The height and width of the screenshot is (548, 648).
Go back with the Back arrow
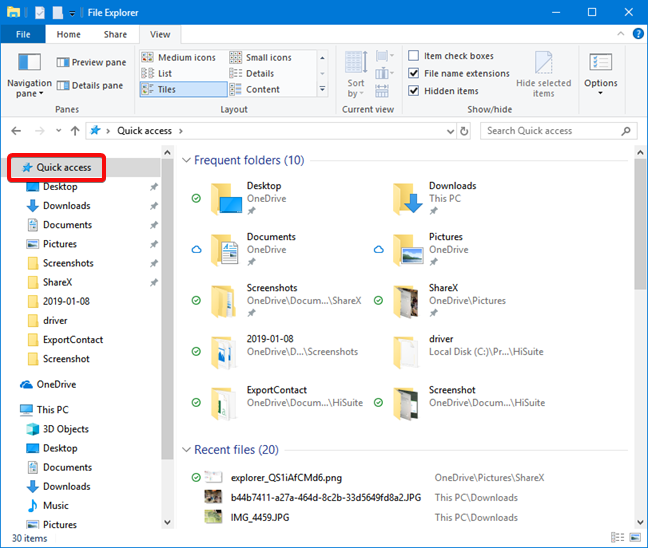coord(16,131)
